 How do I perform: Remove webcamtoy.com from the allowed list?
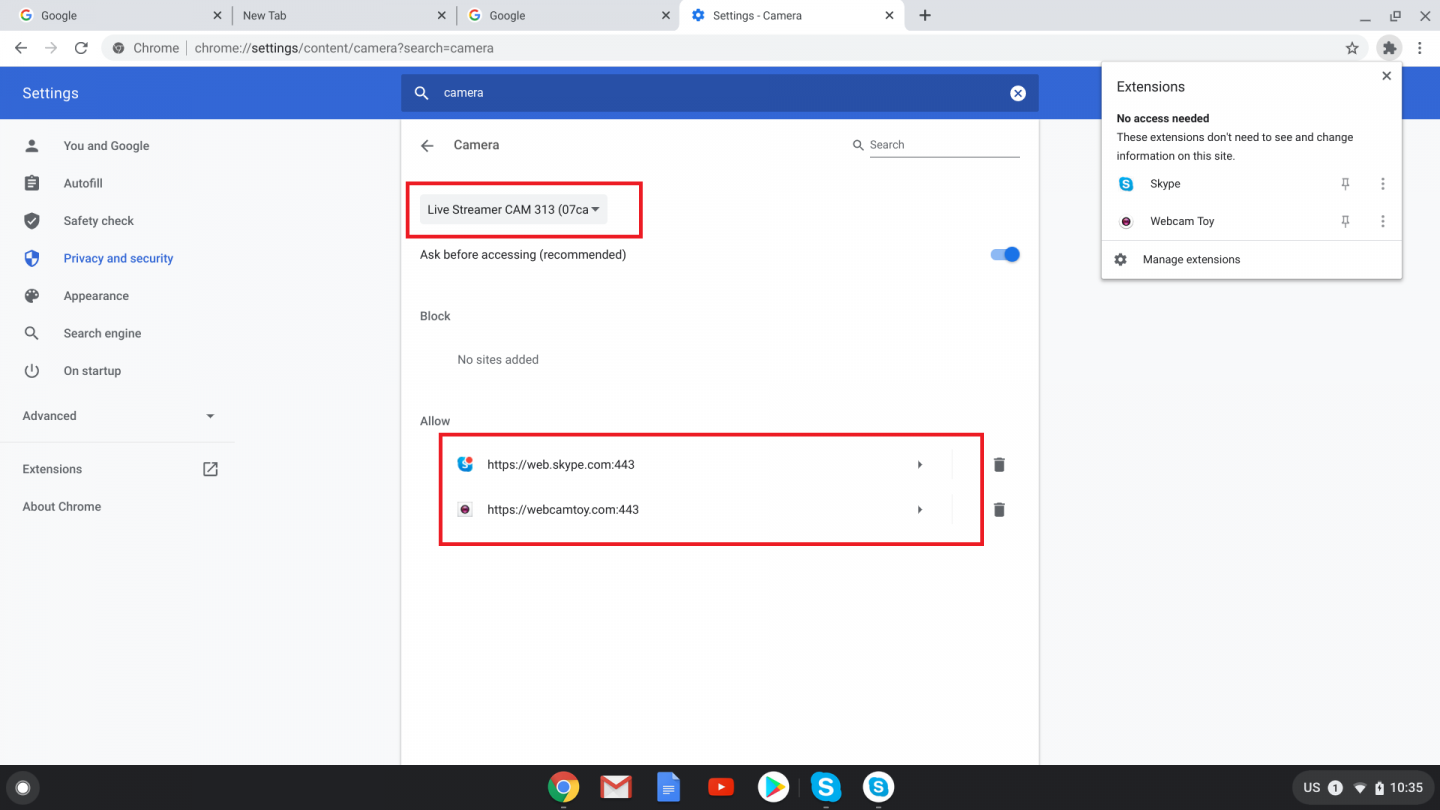pos(998,510)
